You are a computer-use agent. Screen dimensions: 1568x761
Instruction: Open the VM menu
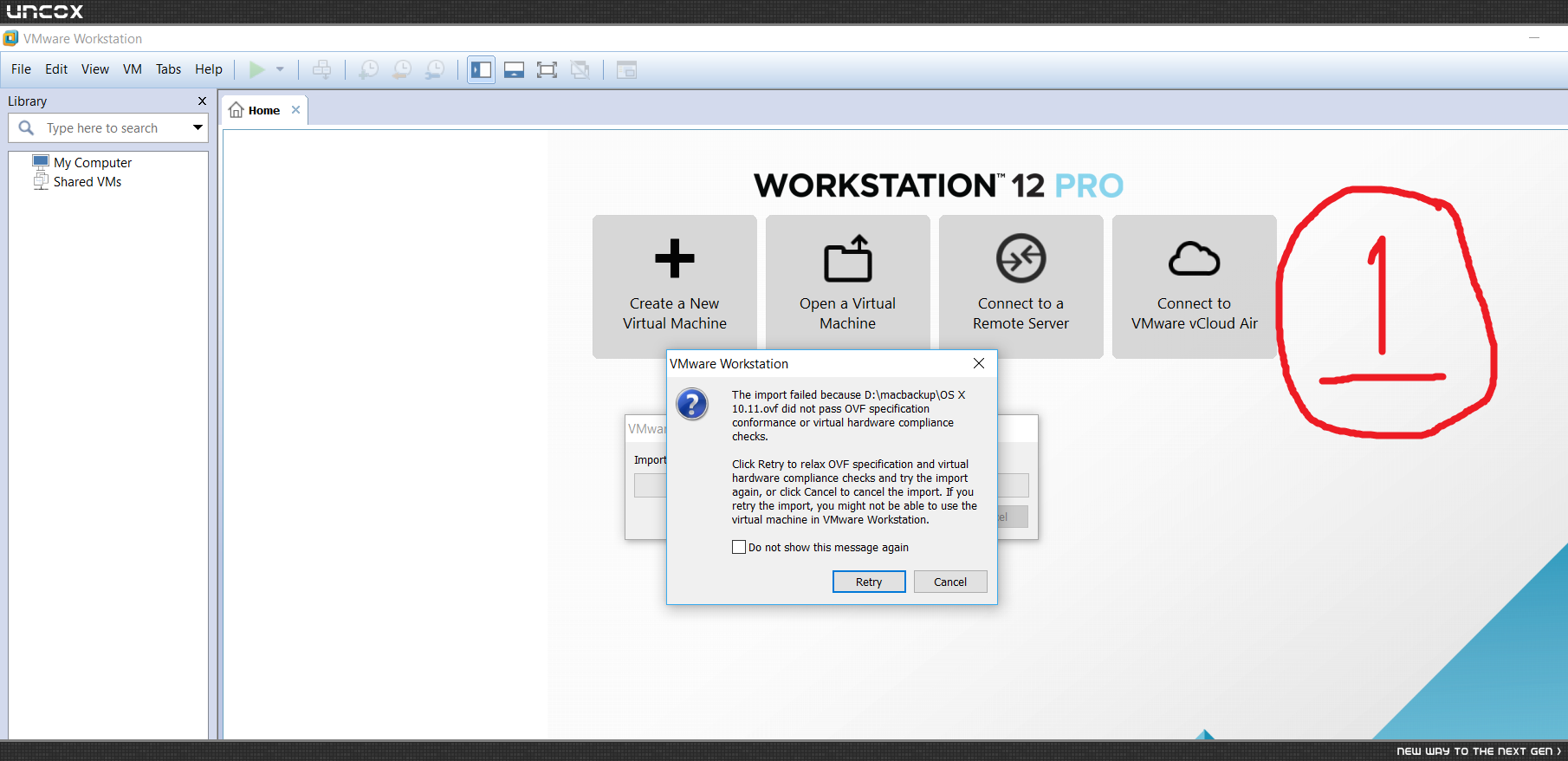click(133, 69)
